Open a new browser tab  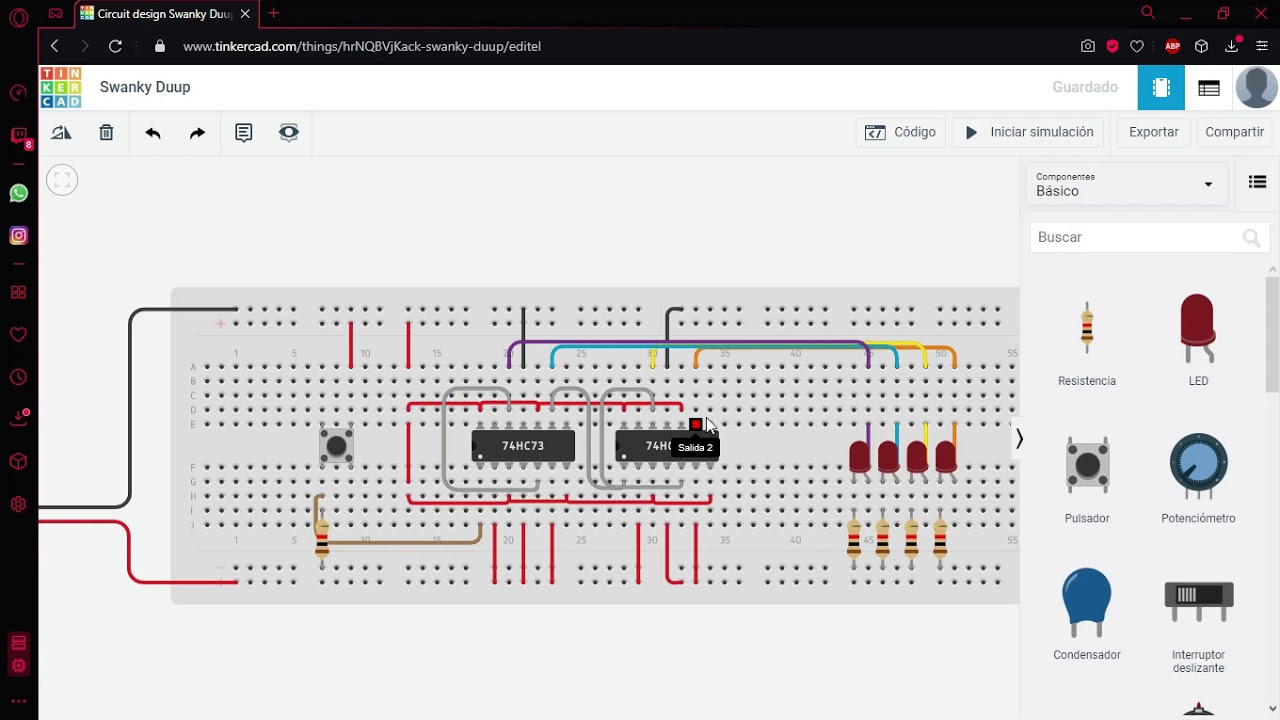[x=273, y=14]
